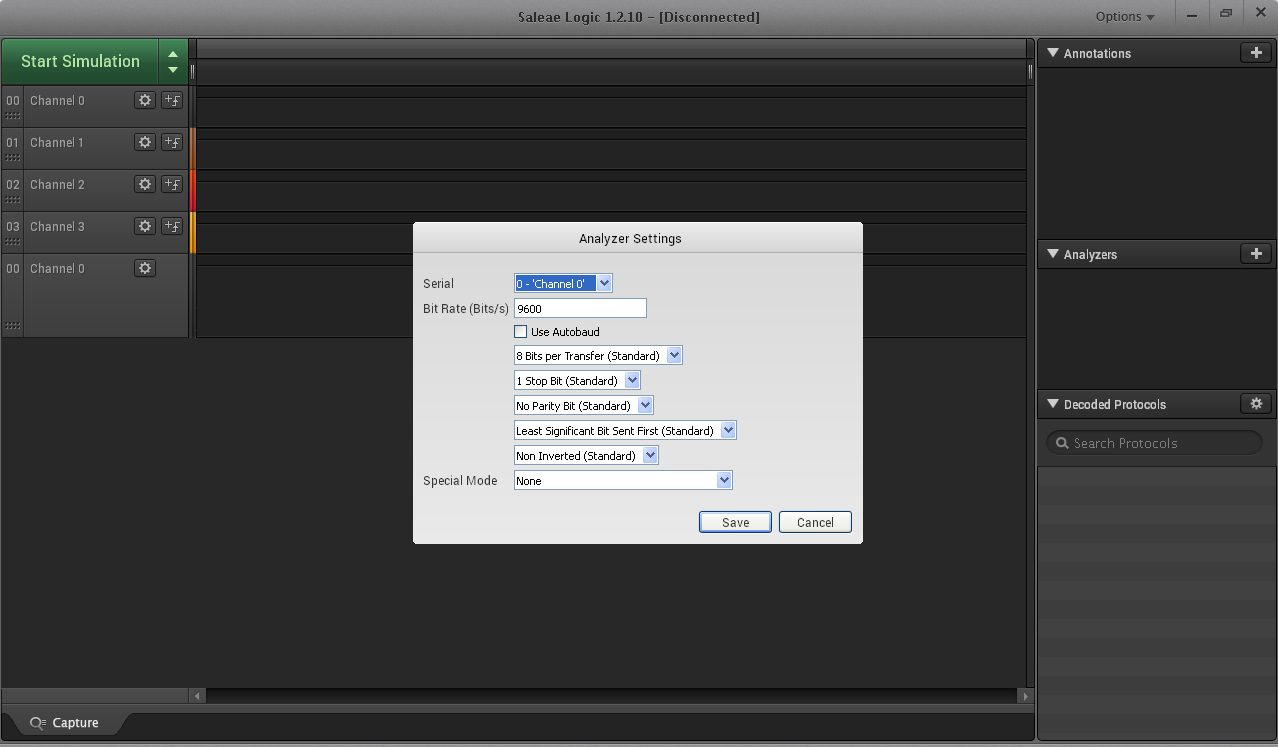
Task: Set trigger for Channel 0 first row
Action: tap(172, 100)
